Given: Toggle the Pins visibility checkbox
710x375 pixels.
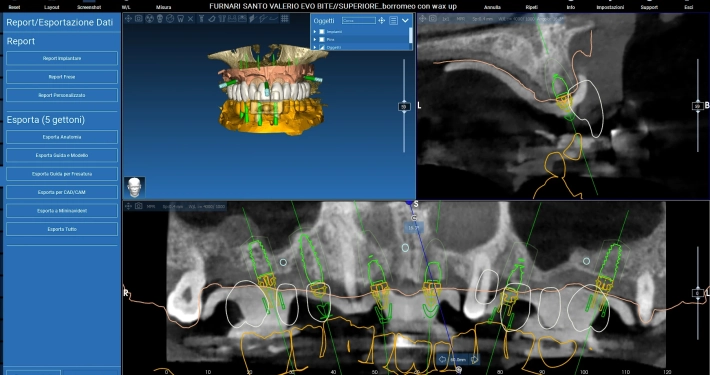Looking at the screenshot, I should [321, 39].
